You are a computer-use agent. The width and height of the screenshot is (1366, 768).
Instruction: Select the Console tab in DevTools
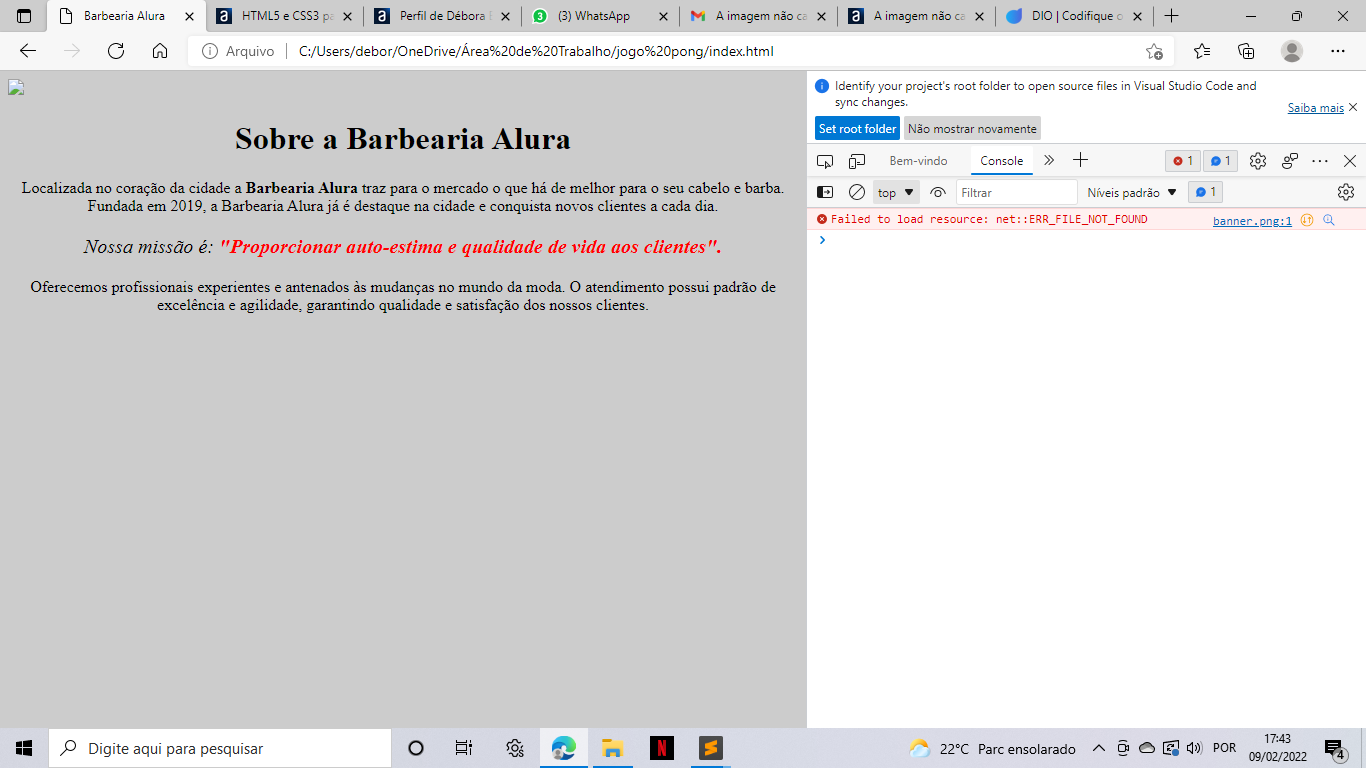(1001, 161)
